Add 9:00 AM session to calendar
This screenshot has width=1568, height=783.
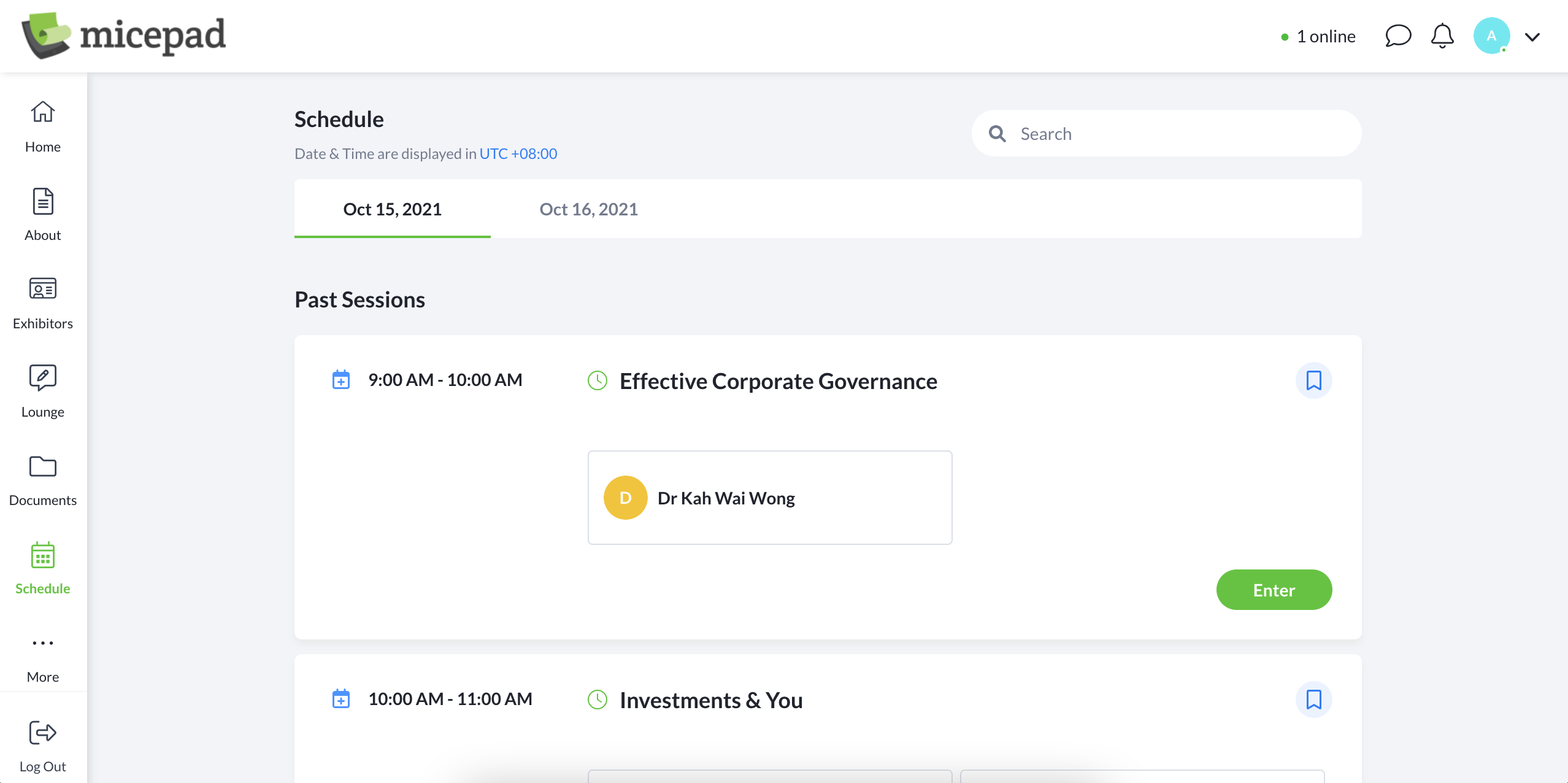pos(341,380)
